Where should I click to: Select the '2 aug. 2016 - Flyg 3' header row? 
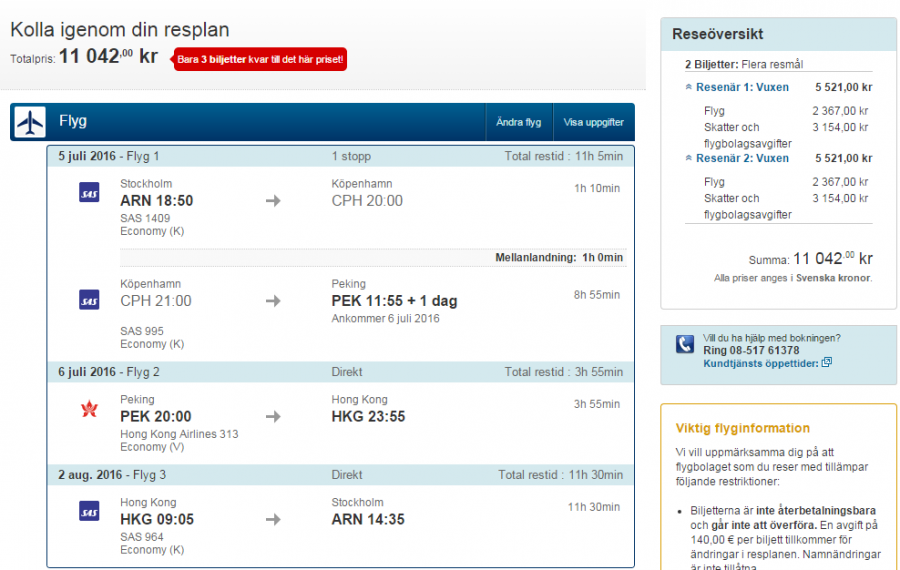click(340, 475)
